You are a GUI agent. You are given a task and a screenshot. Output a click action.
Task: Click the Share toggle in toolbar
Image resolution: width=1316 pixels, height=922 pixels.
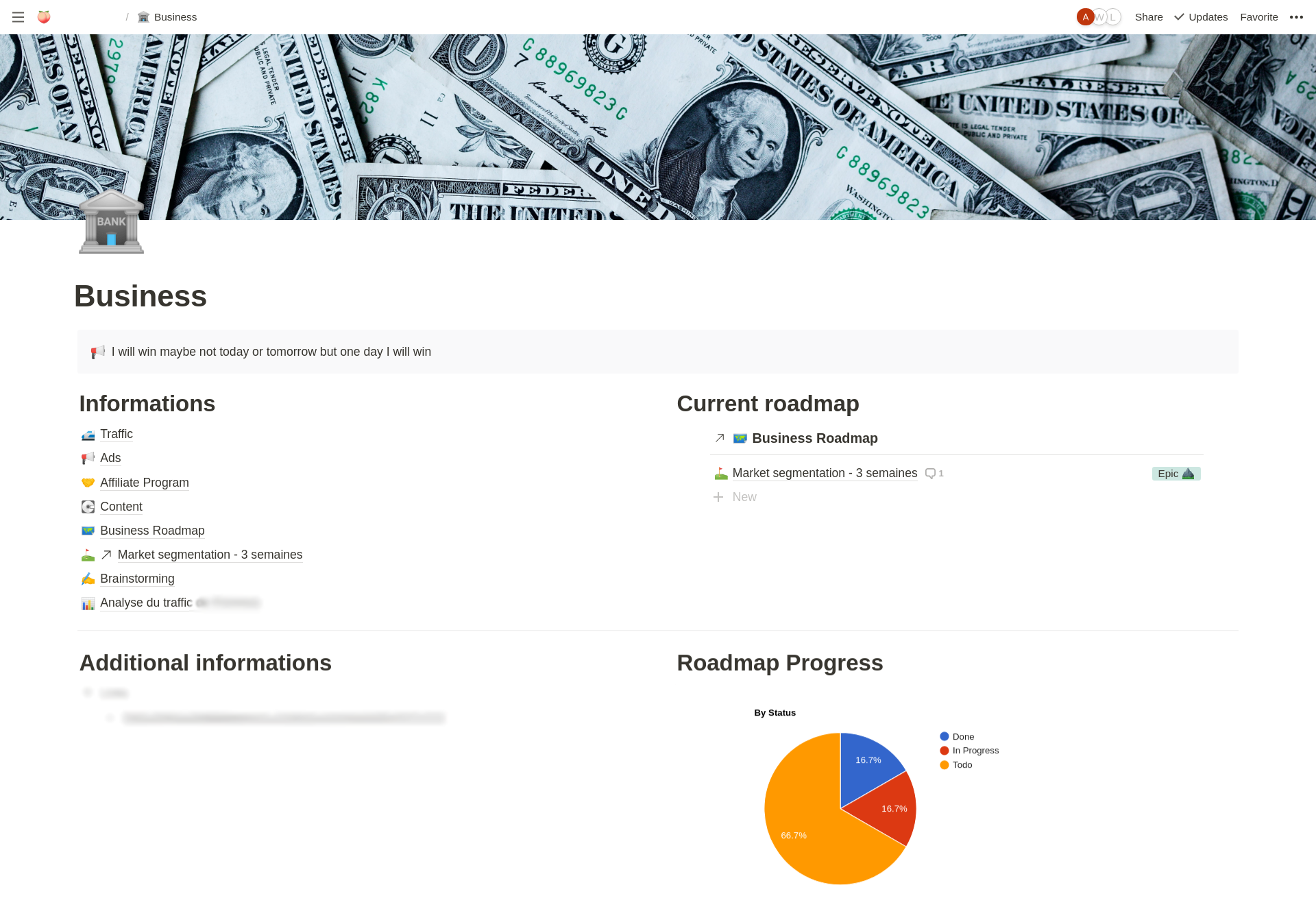1149,17
